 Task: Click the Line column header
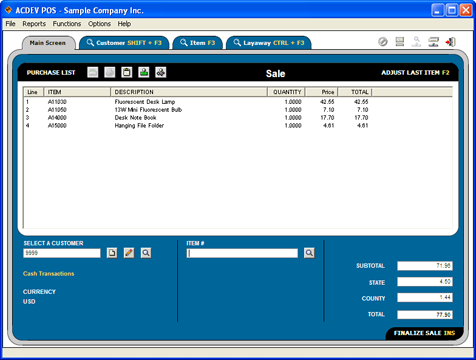click(33, 92)
